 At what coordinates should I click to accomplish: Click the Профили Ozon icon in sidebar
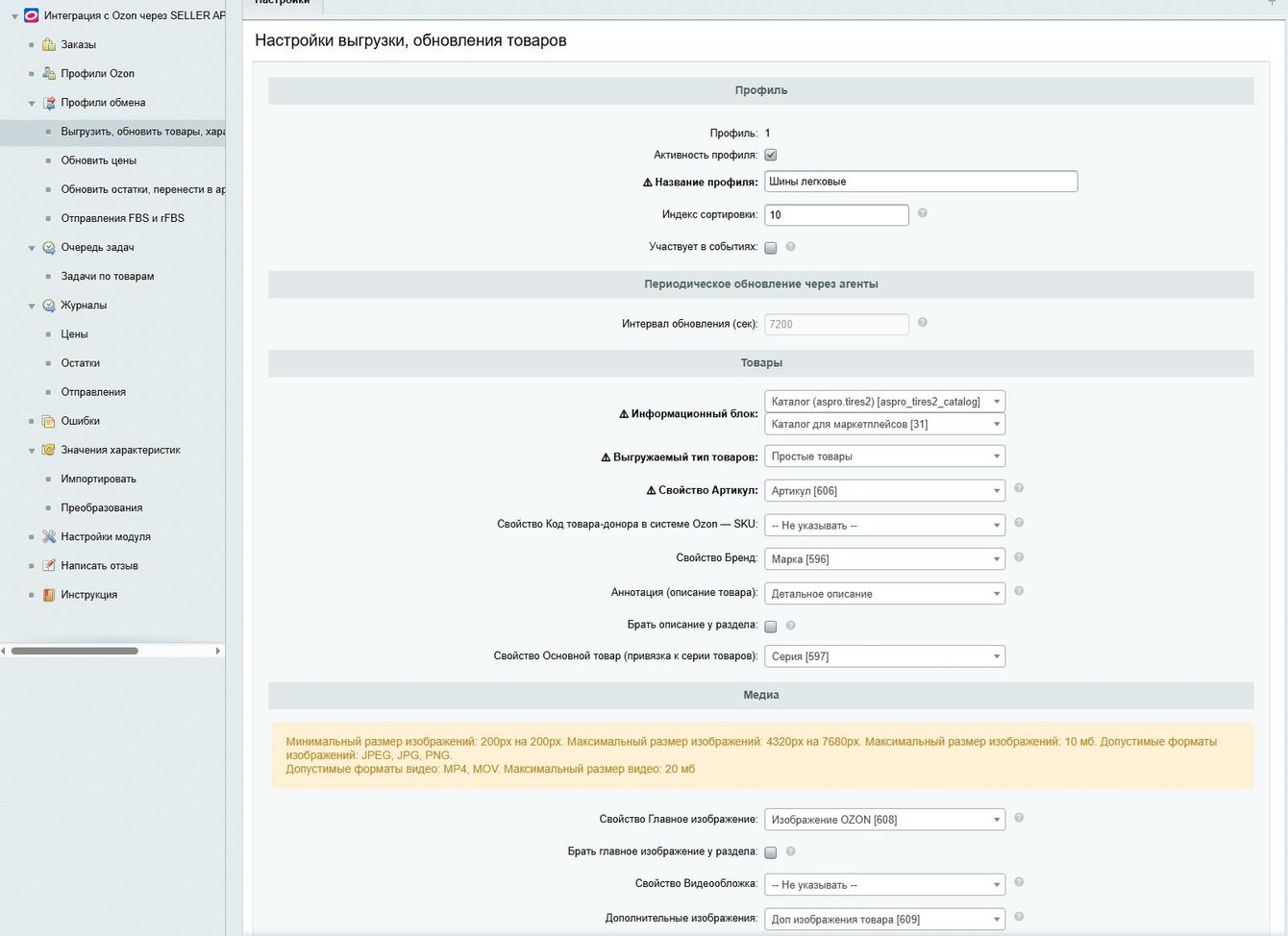[x=49, y=73]
